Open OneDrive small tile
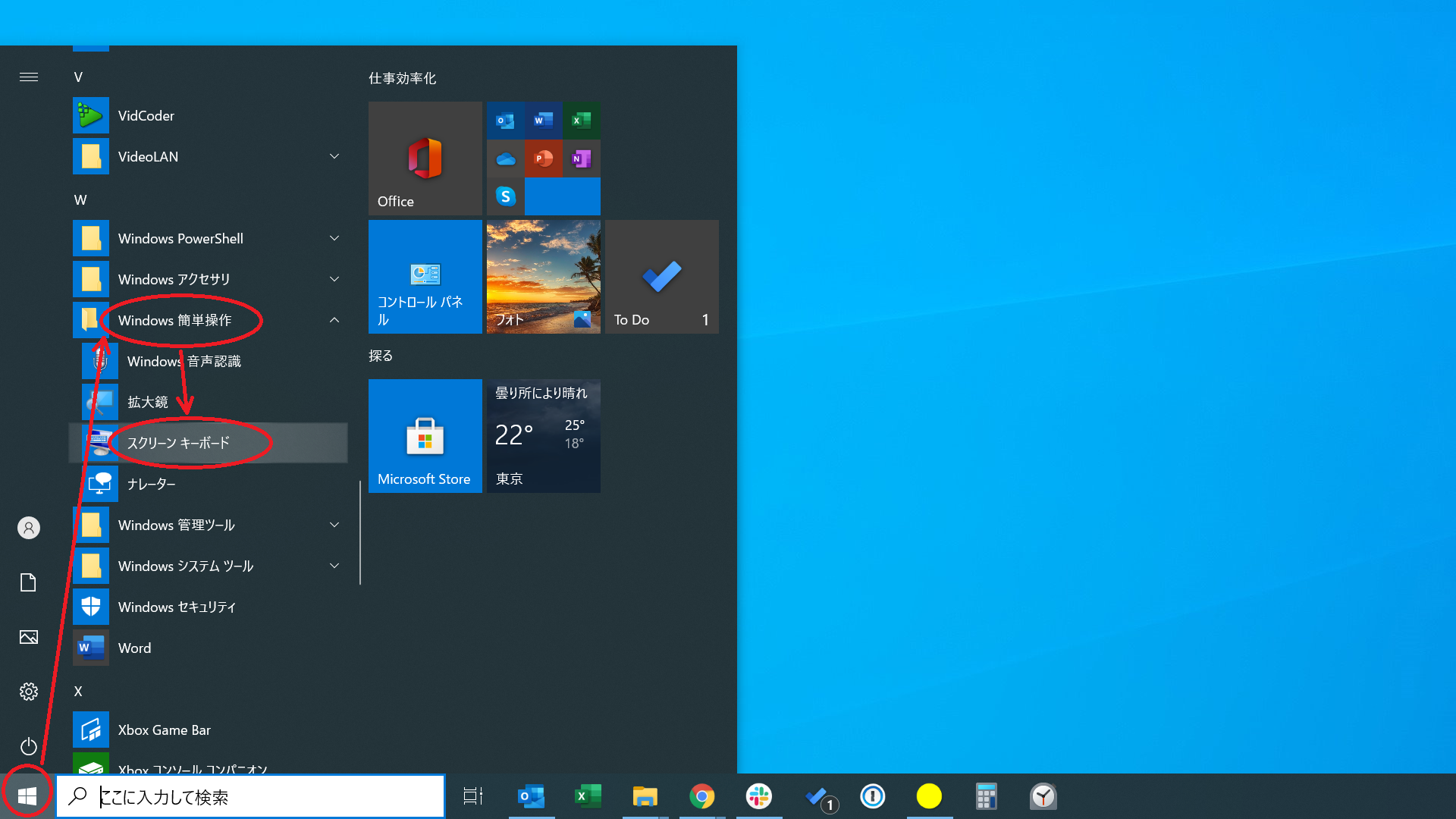The width and height of the screenshot is (1456, 819). click(505, 158)
